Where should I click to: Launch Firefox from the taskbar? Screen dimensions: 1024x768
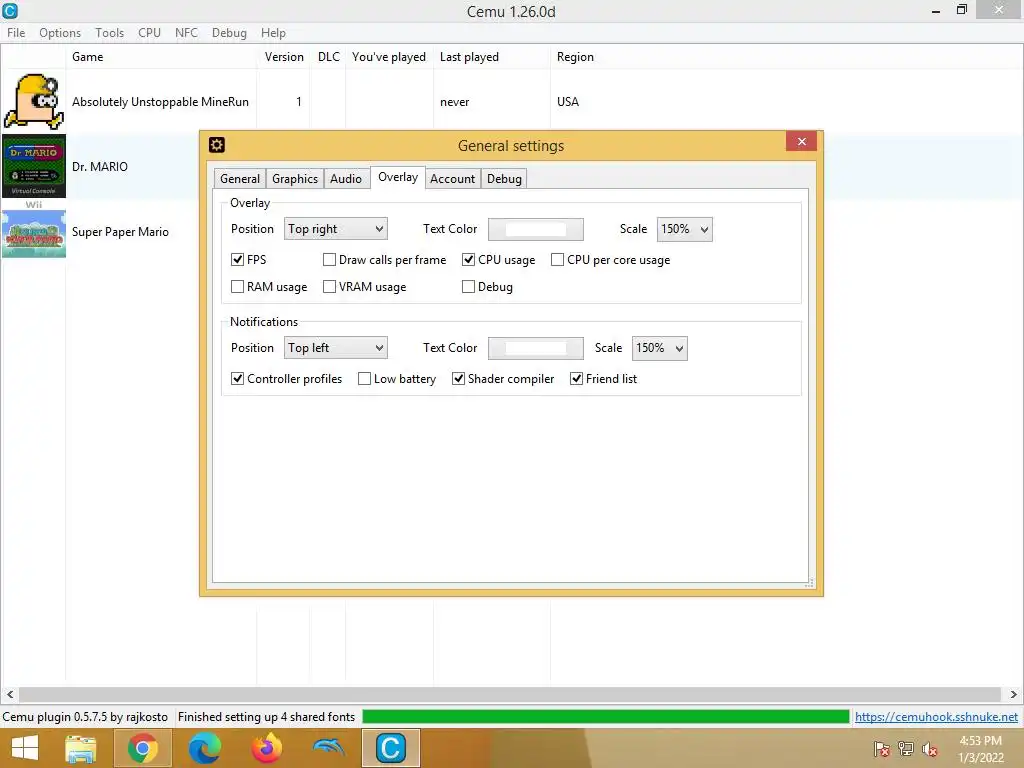click(x=266, y=748)
